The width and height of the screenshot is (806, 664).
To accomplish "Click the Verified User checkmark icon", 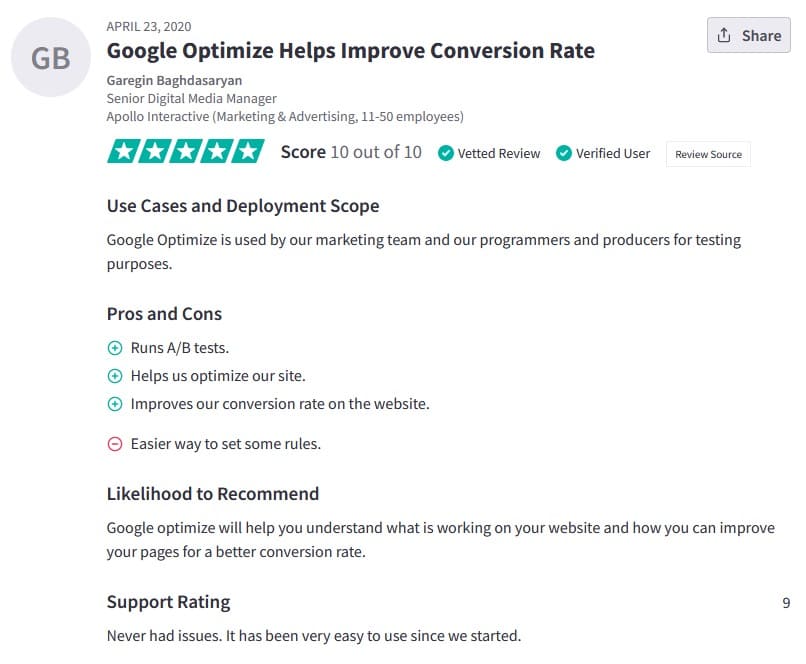I will (x=563, y=153).
